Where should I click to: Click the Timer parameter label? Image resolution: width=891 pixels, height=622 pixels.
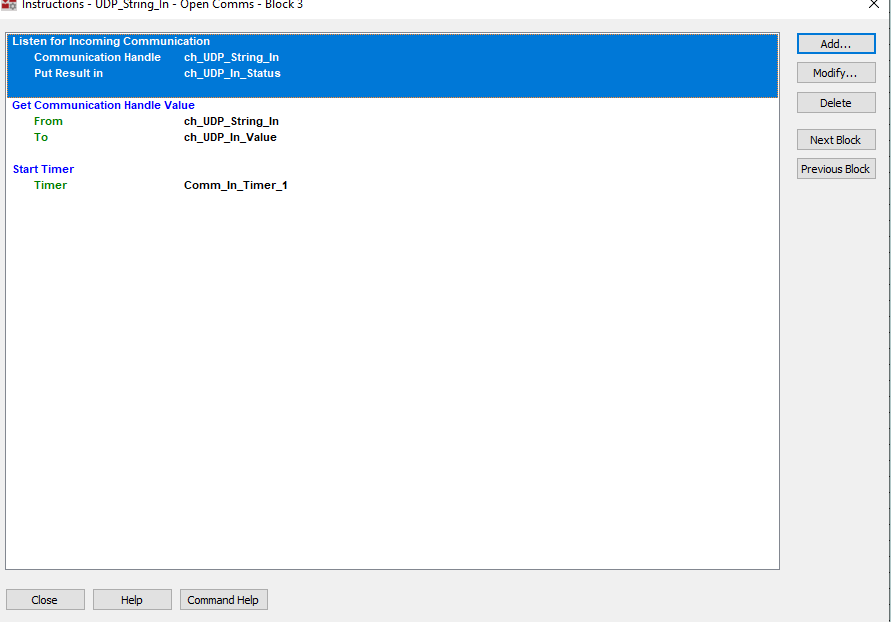(x=50, y=185)
